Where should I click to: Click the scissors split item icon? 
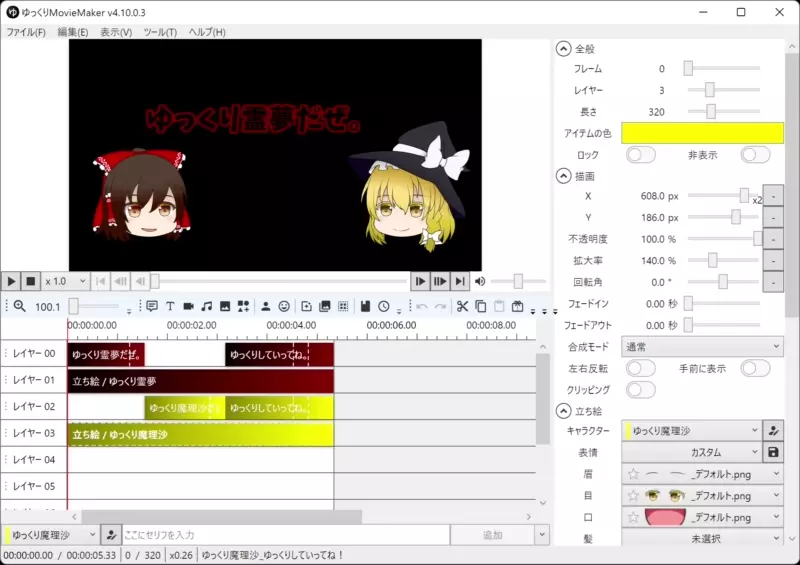[x=462, y=307]
